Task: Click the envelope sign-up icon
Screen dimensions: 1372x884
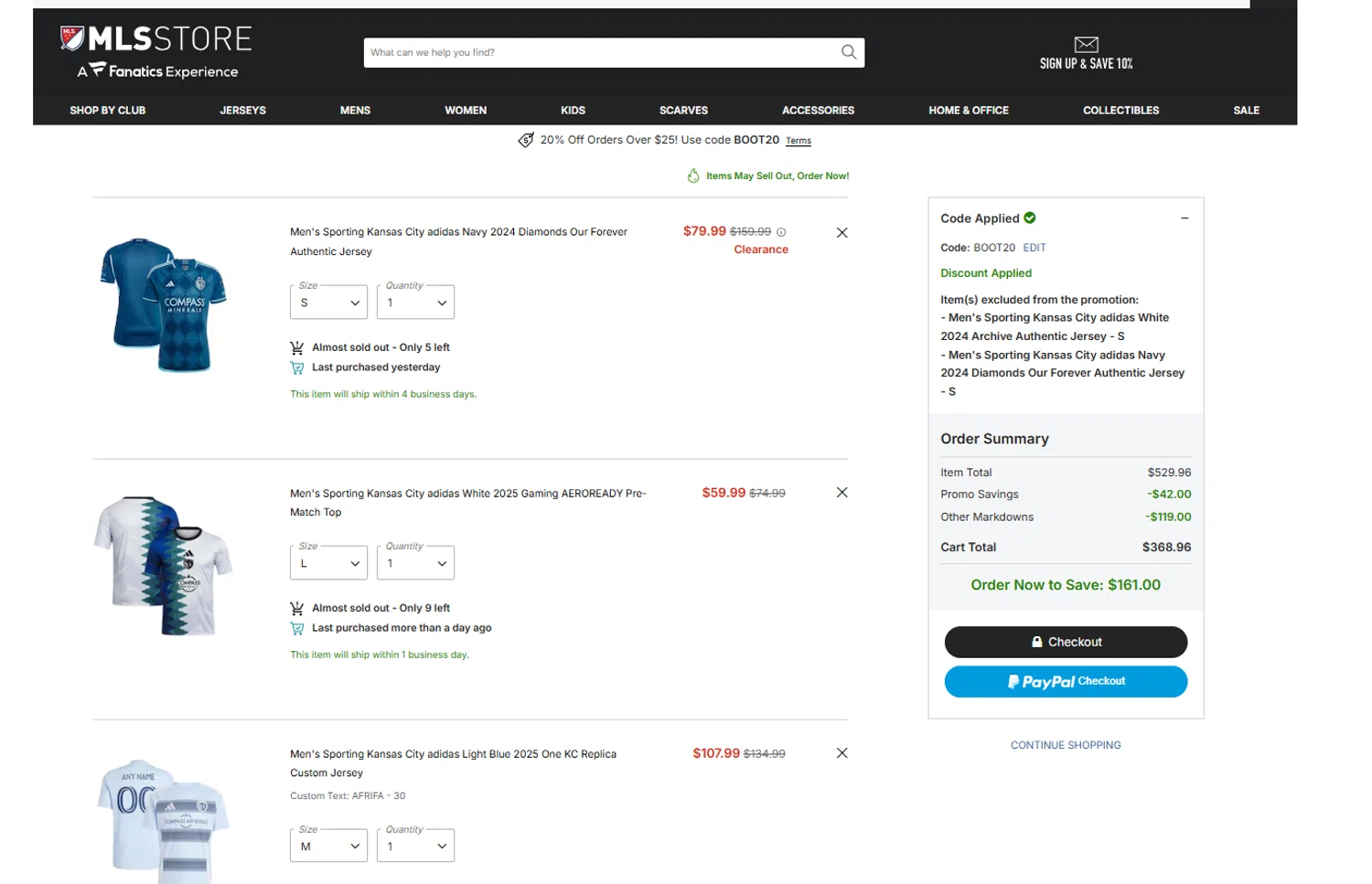Action: tap(1086, 44)
